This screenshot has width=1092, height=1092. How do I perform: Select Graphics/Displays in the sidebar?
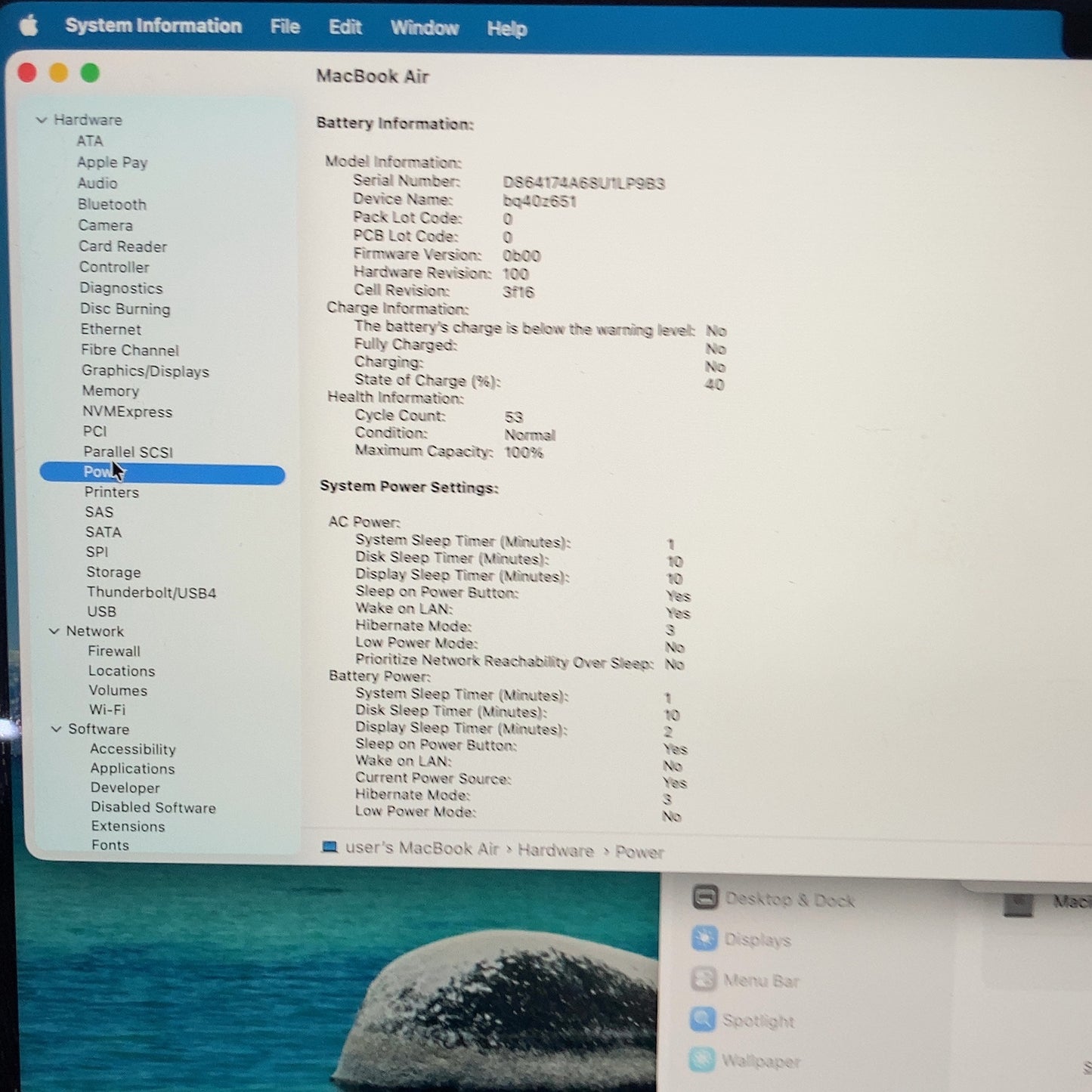tap(146, 371)
